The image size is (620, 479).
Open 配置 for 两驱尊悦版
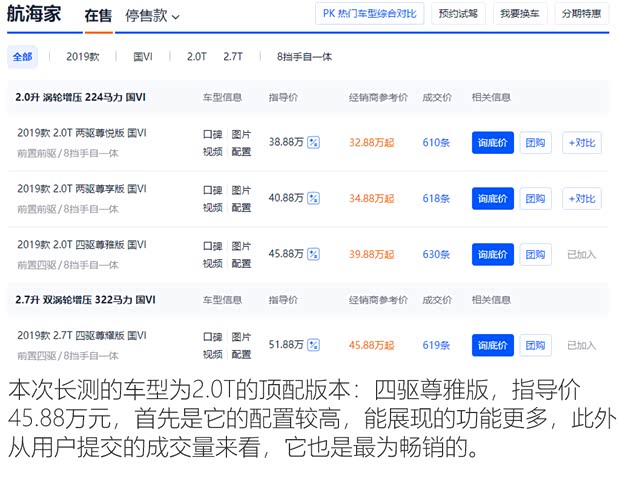241,152
